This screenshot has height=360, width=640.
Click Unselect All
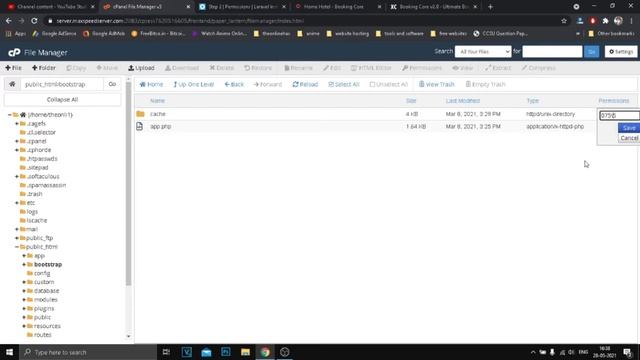point(389,84)
